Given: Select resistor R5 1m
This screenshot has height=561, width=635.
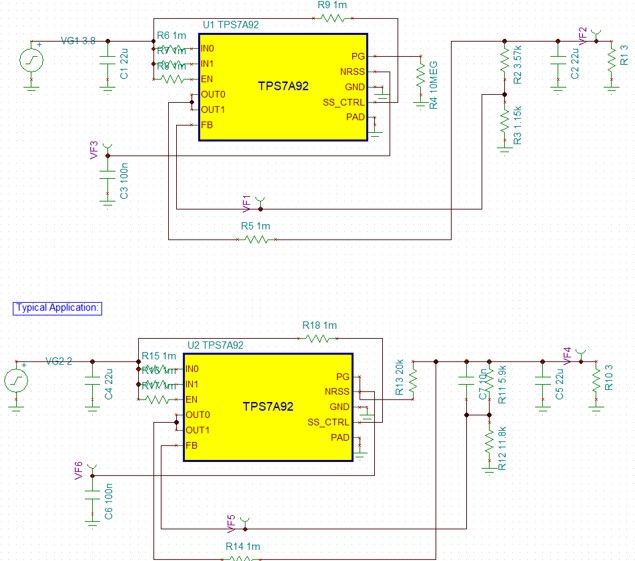Looking at the screenshot, I should pos(256,239).
